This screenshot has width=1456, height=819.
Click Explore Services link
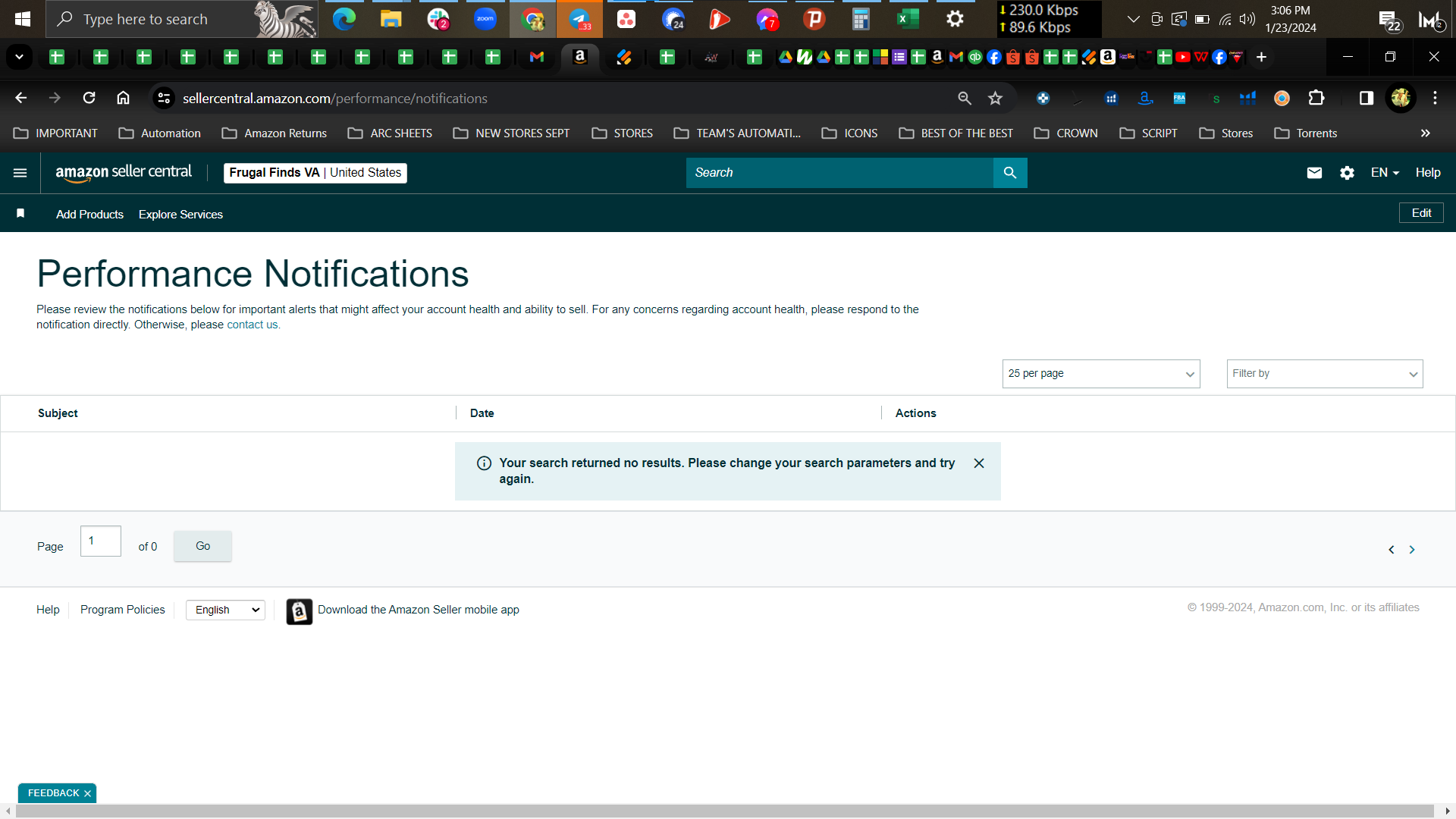click(180, 215)
